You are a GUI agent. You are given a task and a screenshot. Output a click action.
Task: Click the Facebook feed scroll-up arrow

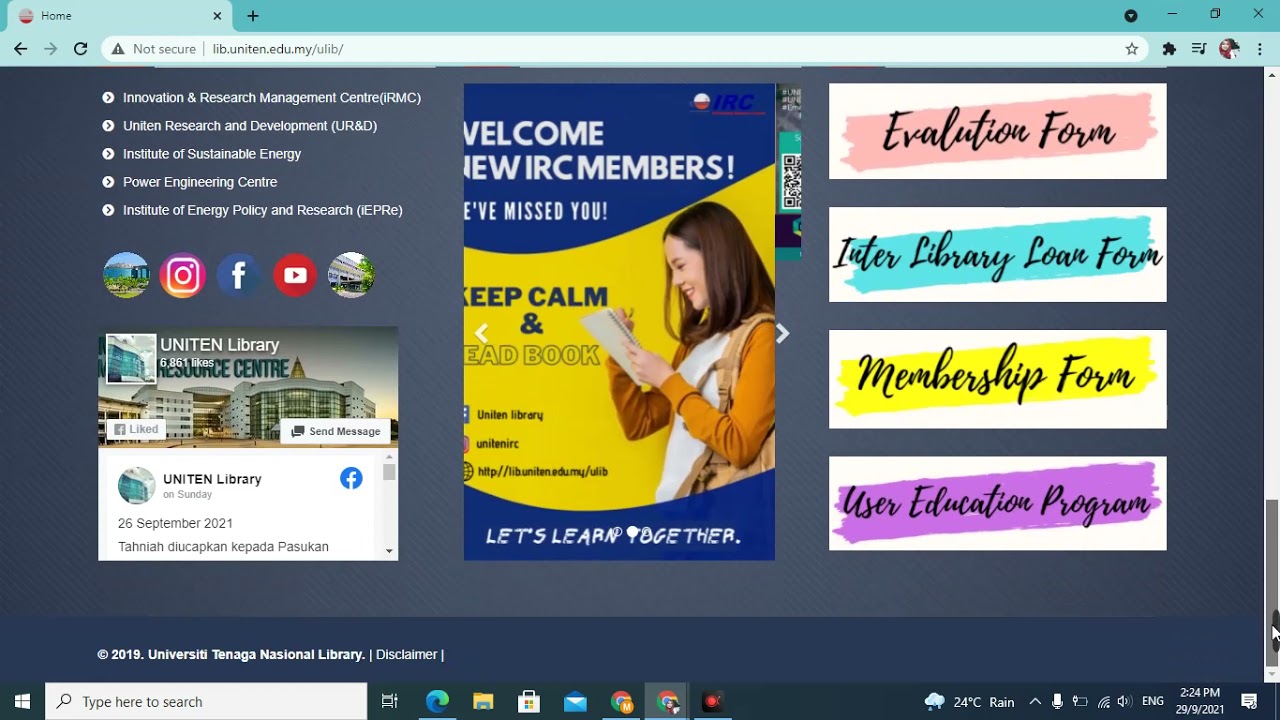(x=389, y=458)
